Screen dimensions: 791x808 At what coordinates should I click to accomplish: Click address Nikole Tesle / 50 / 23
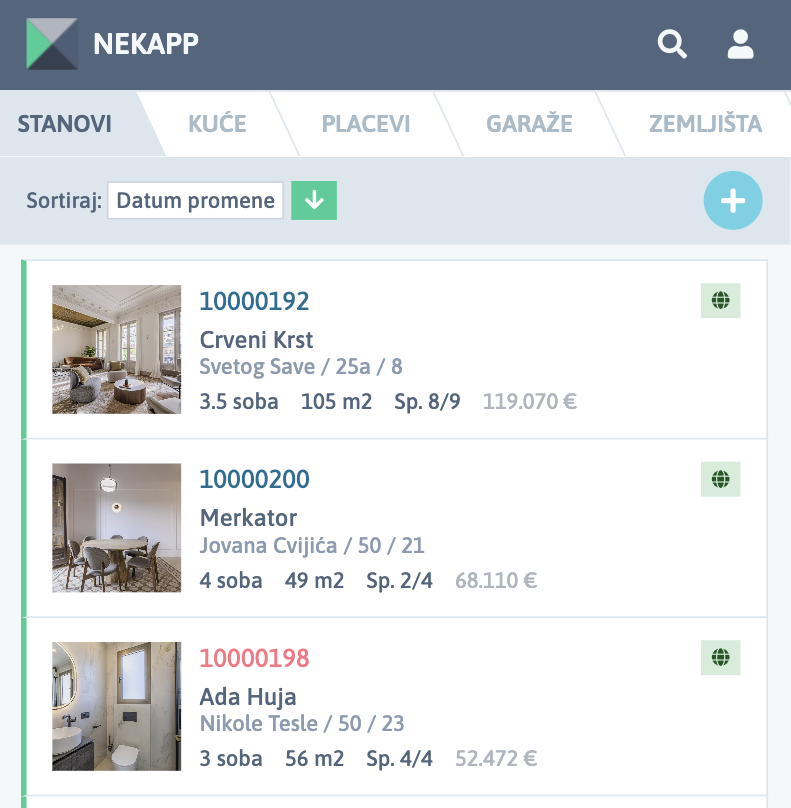[302, 724]
